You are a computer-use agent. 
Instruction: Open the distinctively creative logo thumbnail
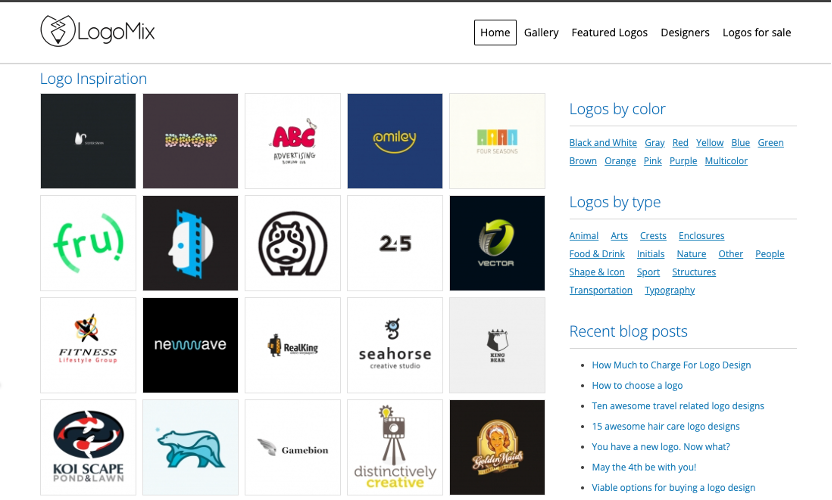395,447
